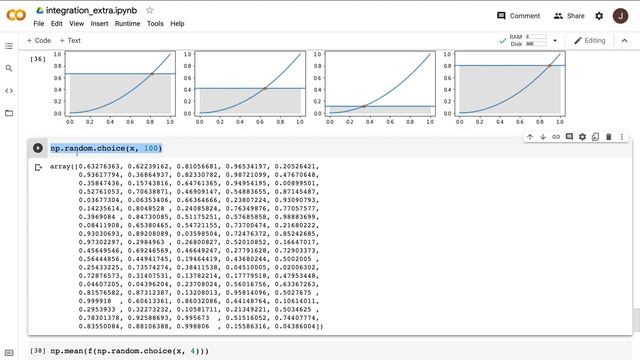This screenshot has width=640, height=360.
Task: Open the user account avatar
Action: (x=620, y=16)
